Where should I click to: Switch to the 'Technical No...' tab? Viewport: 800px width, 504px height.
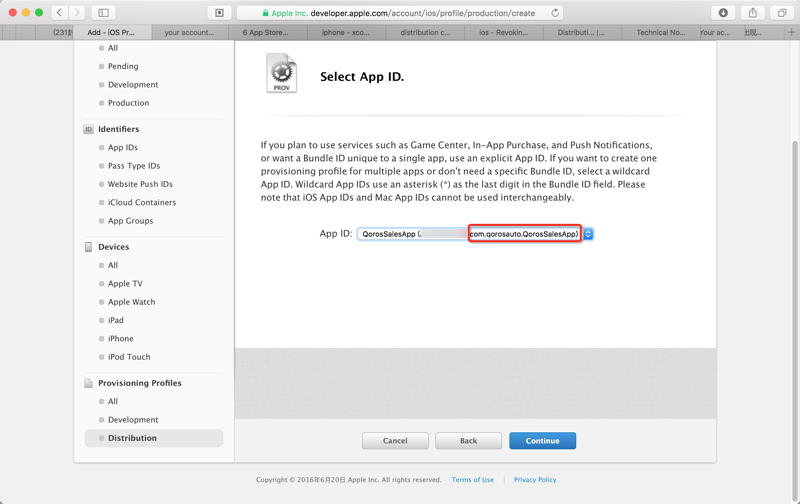point(661,32)
